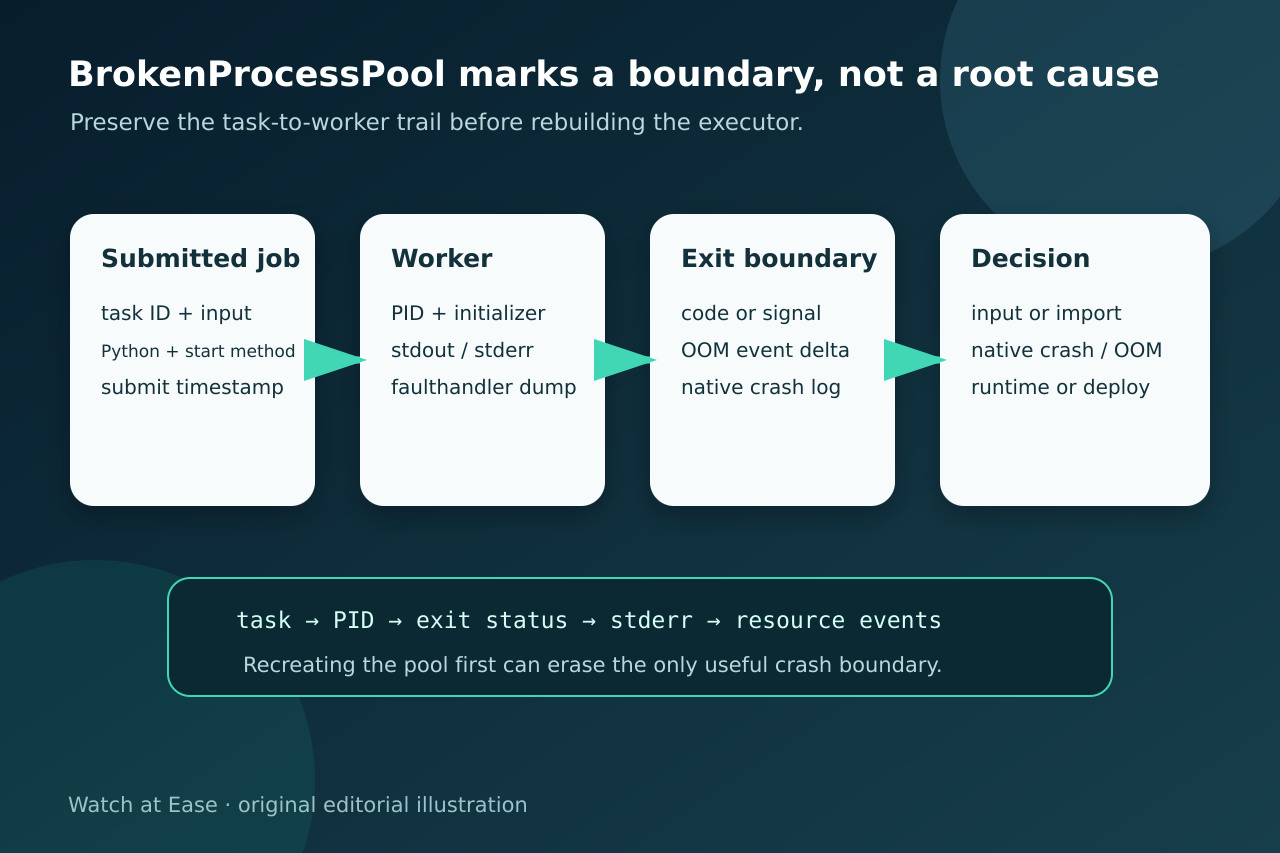The width and height of the screenshot is (1280, 853).
Task: Click the "Exit boundary" card heading
Action: (x=779, y=259)
